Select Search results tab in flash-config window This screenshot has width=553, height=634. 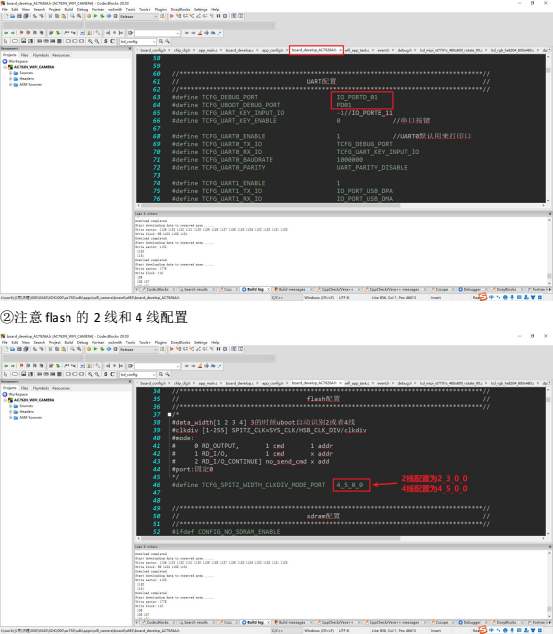196,622
